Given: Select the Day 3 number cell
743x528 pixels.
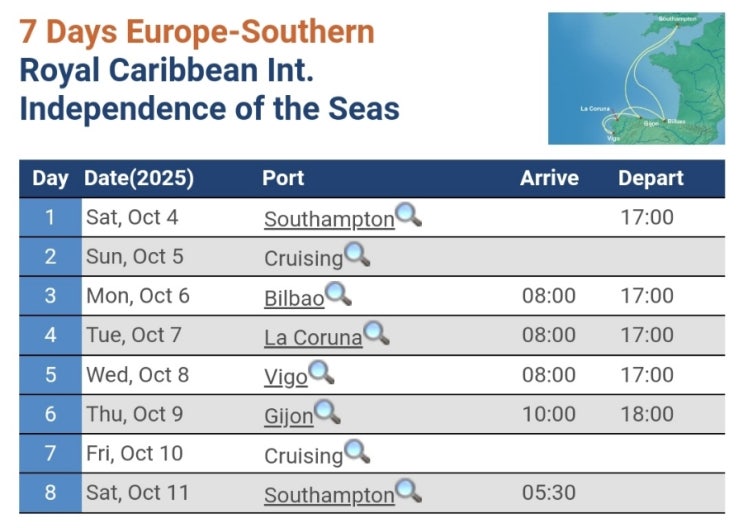Looking at the screenshot, I should pos(50,297).
